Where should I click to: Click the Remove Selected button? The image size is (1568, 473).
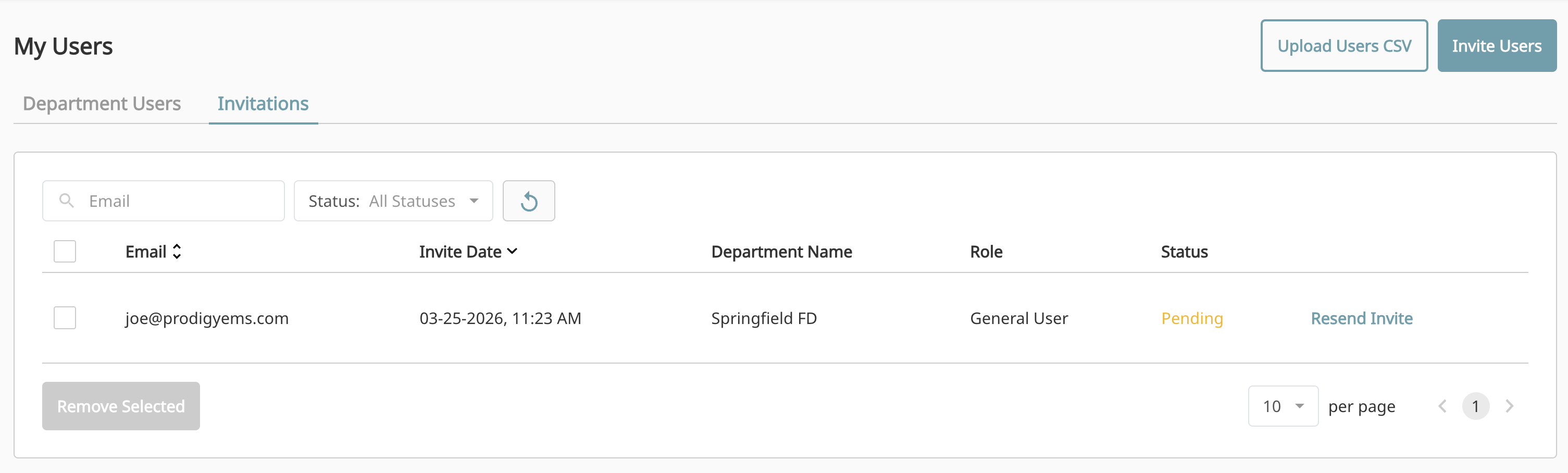point(120,406)
